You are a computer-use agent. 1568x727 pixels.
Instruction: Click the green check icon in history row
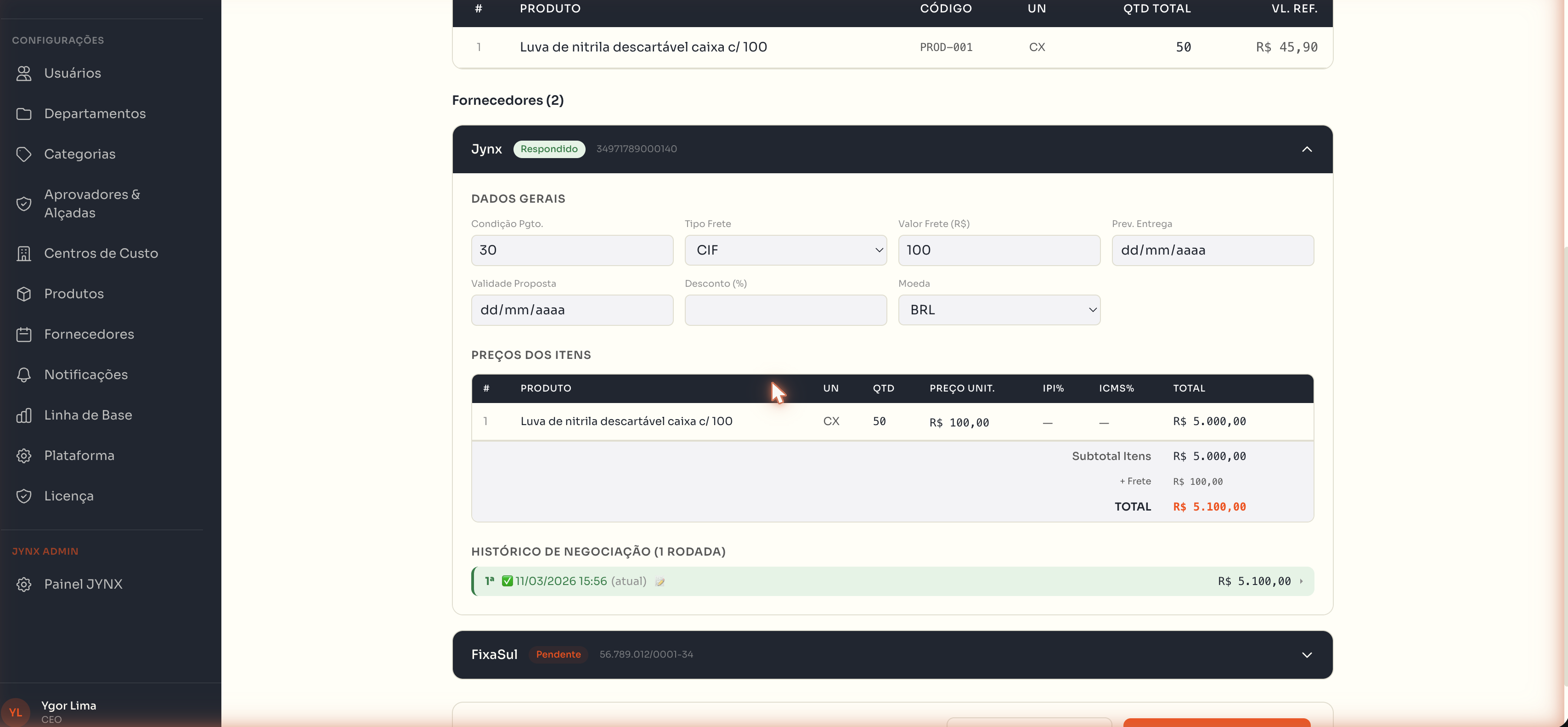click(507, 581)
